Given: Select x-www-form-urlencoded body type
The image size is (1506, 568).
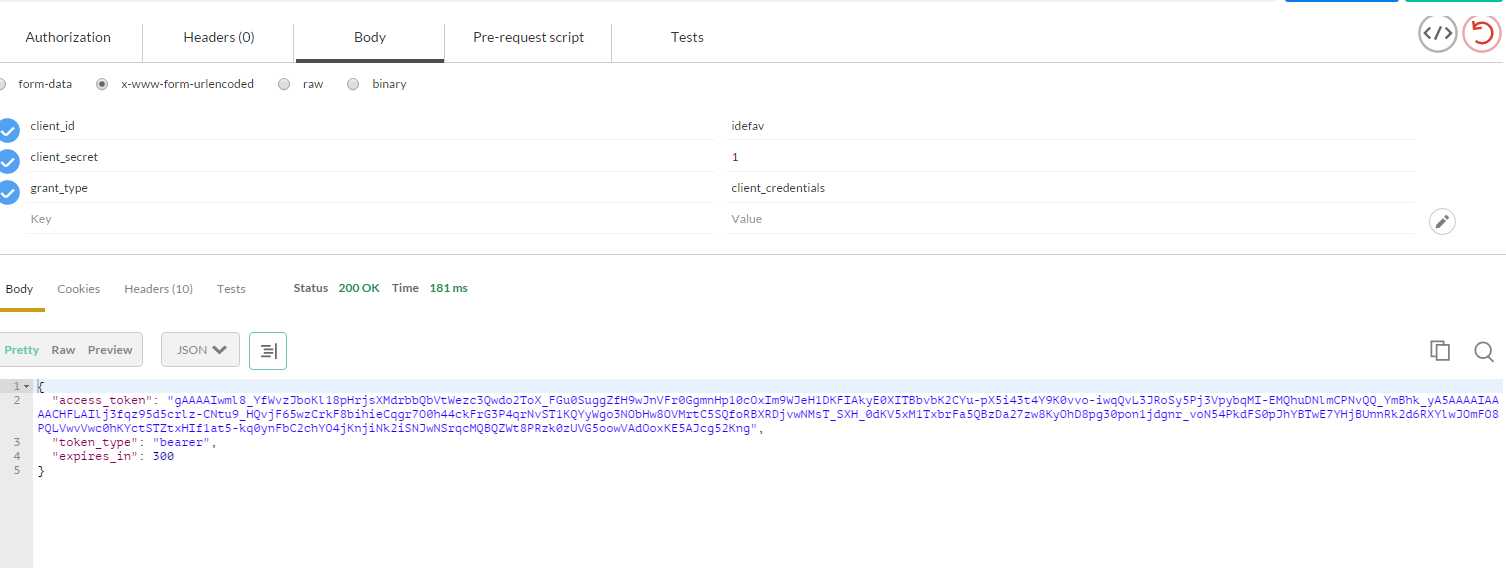Looking at the screenshot, I should [x=102, y=84].
